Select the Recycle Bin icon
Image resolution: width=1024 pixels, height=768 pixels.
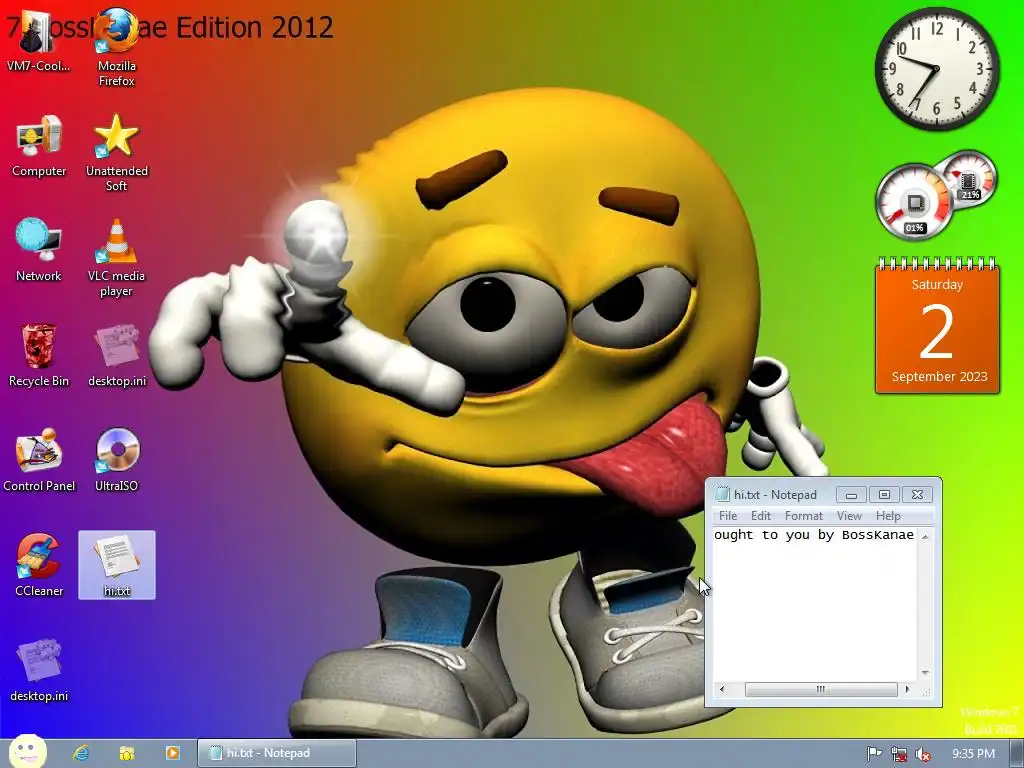click(x=39, y=355)
